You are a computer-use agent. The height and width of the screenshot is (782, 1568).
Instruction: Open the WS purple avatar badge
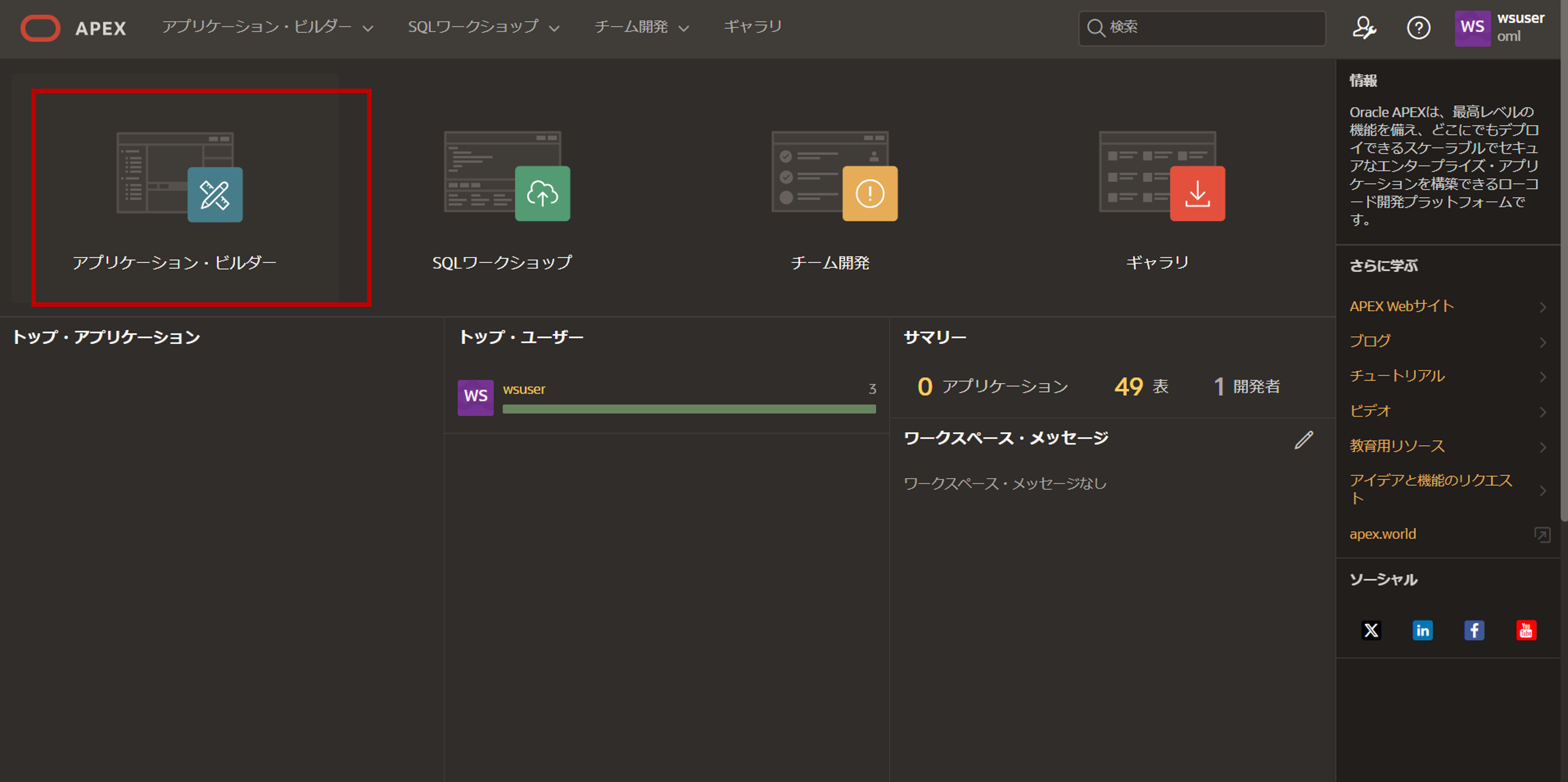point(1472,28)
